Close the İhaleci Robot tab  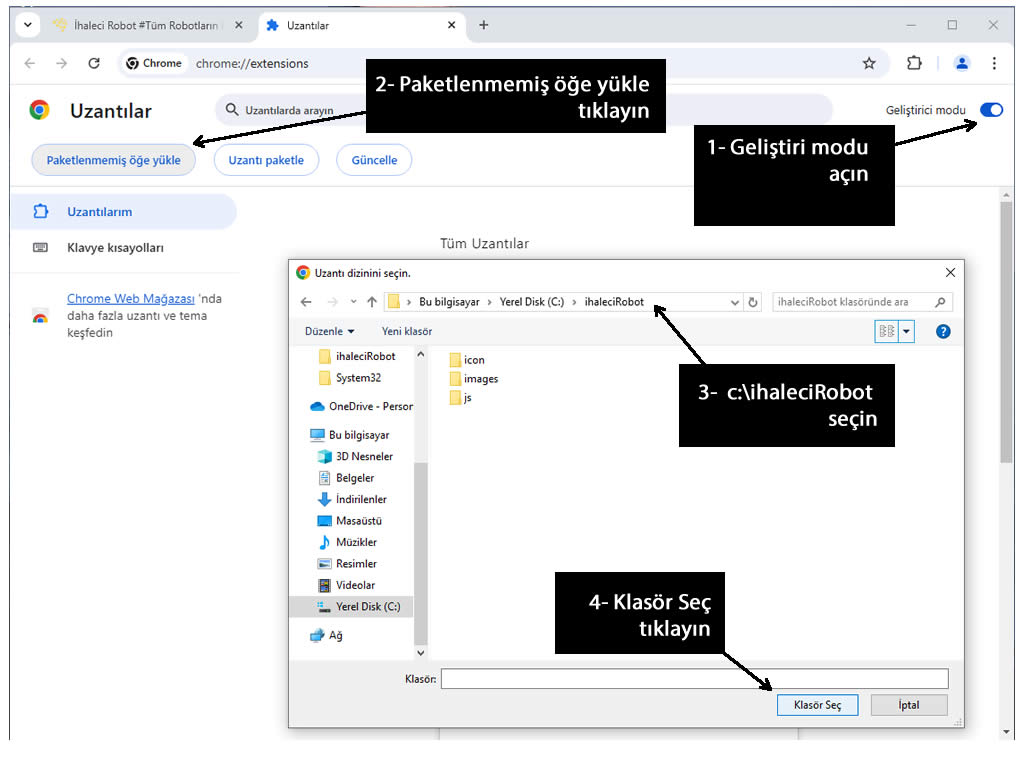point(238,25)
